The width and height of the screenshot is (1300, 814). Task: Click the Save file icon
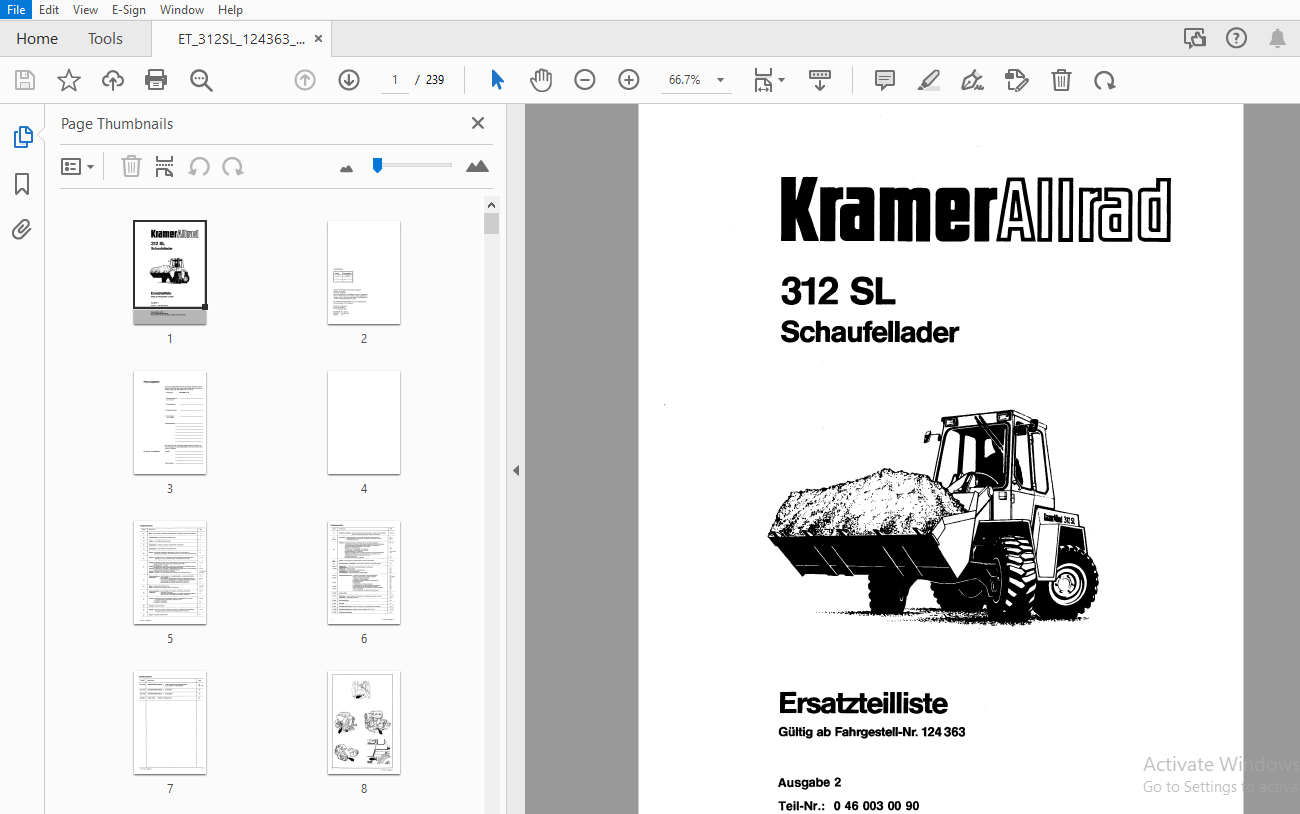(25, 80)
